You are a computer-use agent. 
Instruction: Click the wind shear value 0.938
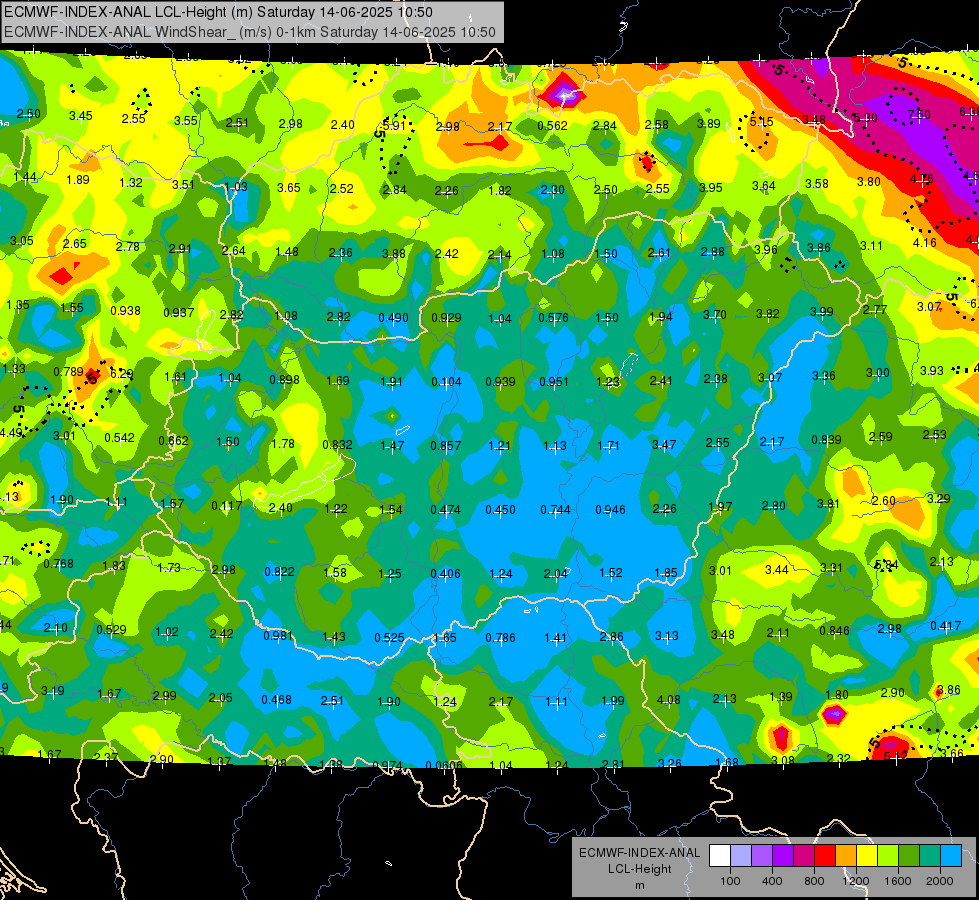point(125,310)
